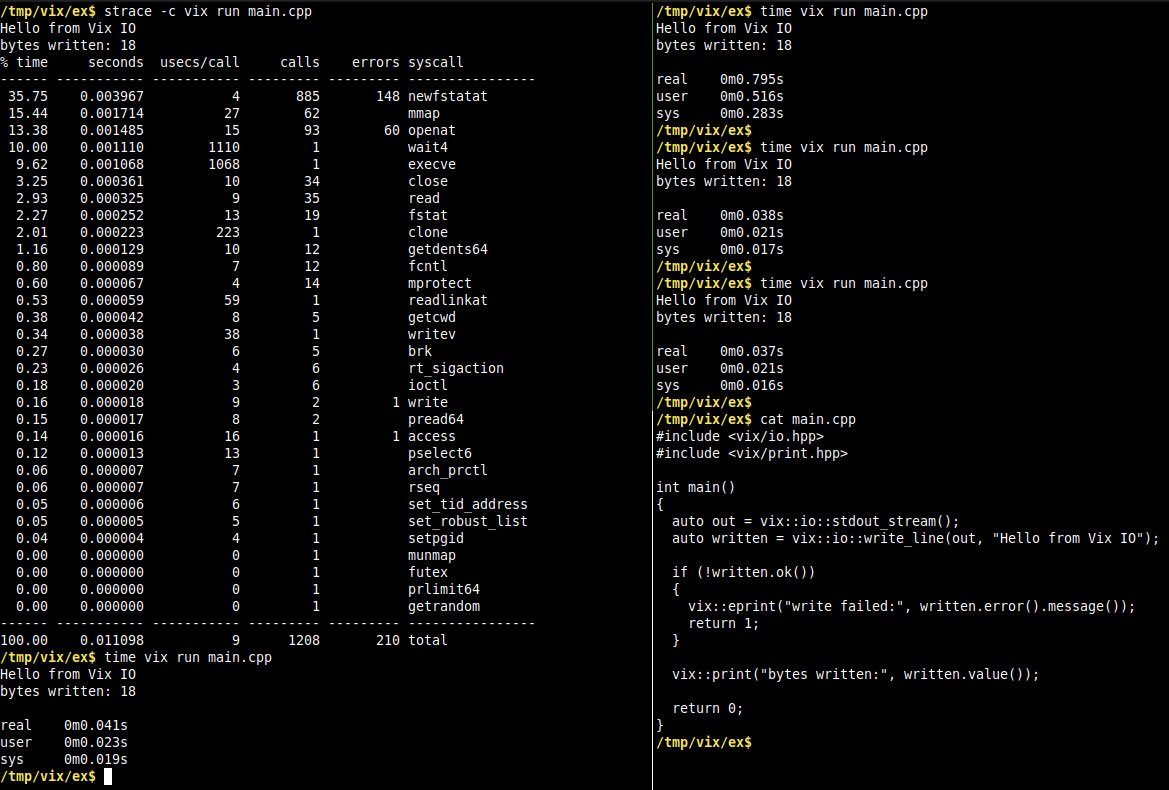Select the 'readlinkat' syscall entry
The width and height of the screenshot is (1169, 790).
pos(447,300)
